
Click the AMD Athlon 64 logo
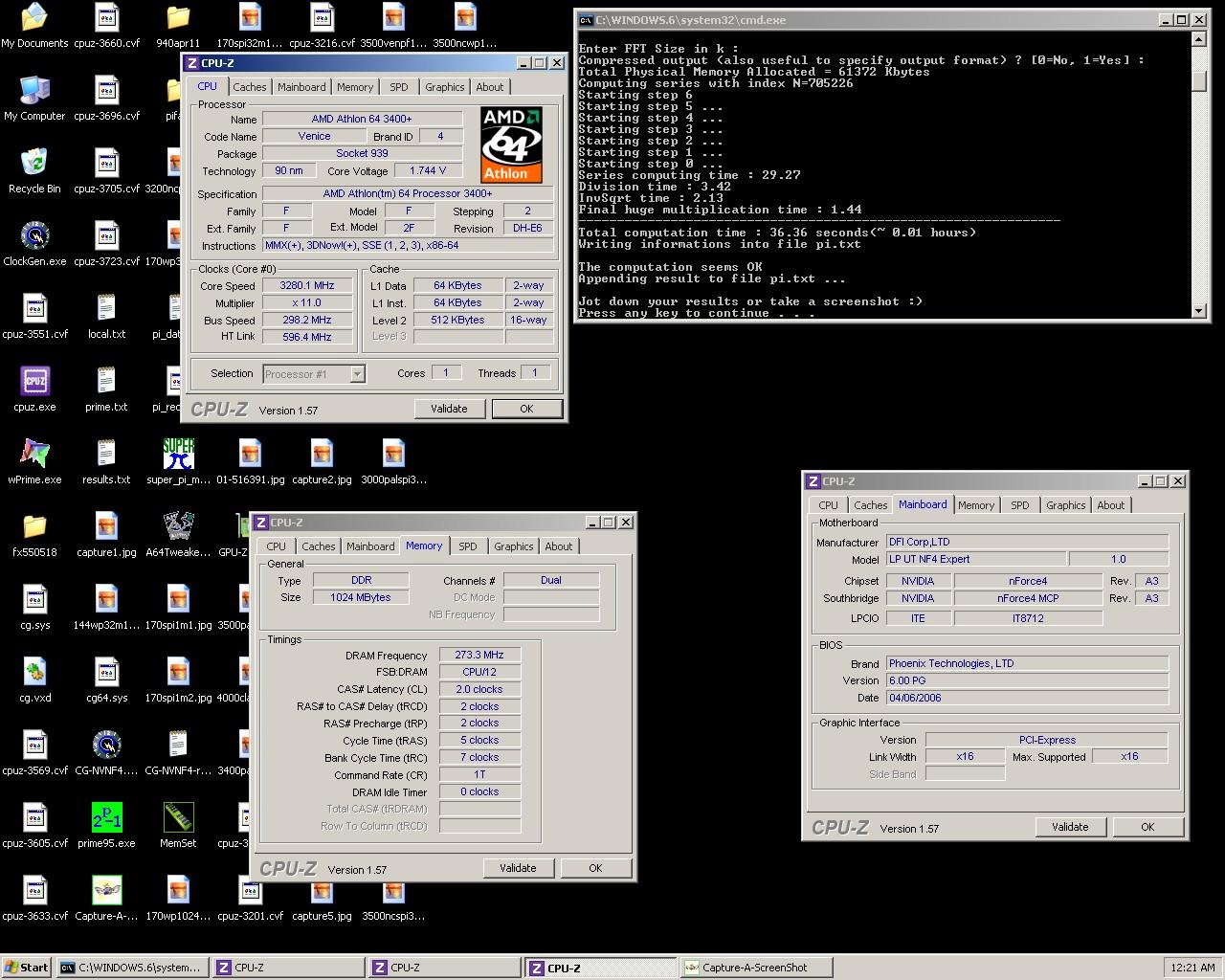tap(511, 145)
